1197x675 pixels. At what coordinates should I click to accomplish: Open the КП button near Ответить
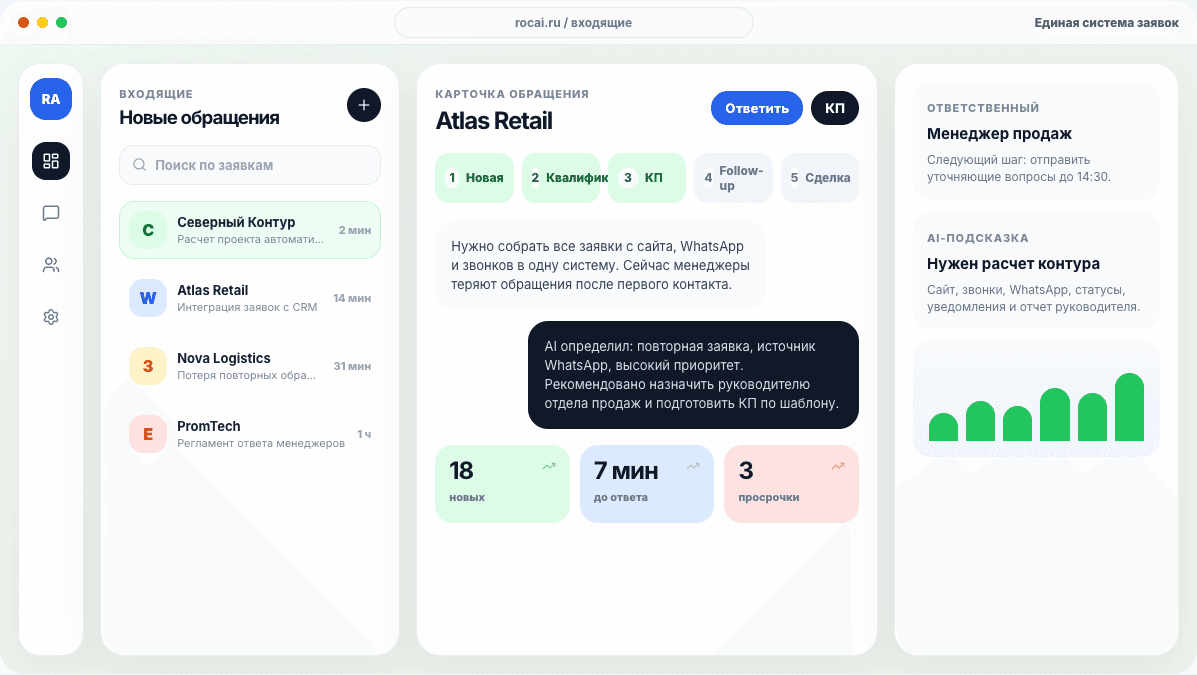tap(834, 107)
